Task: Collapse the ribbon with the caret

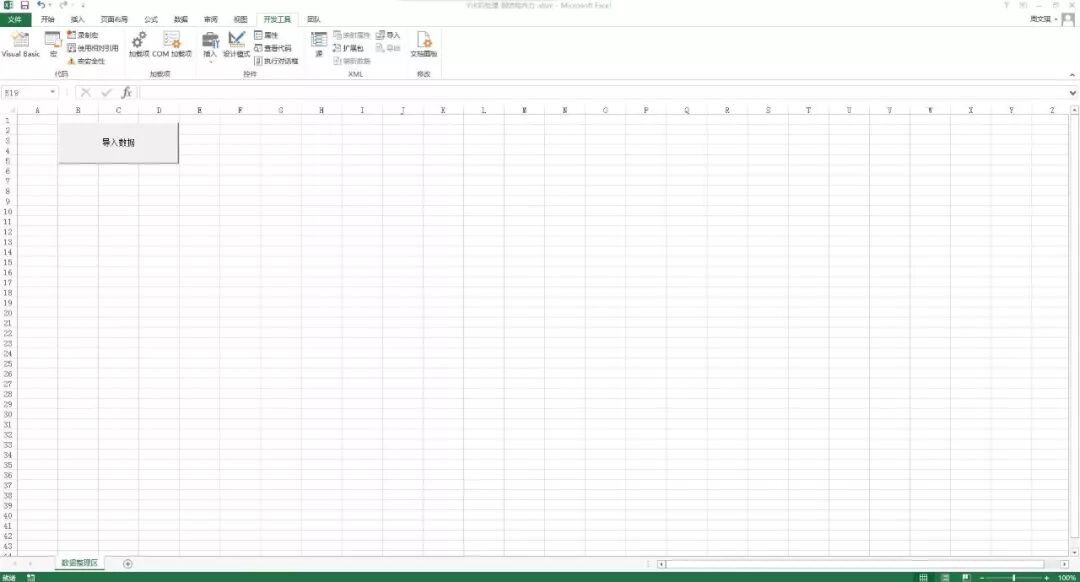Action: [1072, 74]
